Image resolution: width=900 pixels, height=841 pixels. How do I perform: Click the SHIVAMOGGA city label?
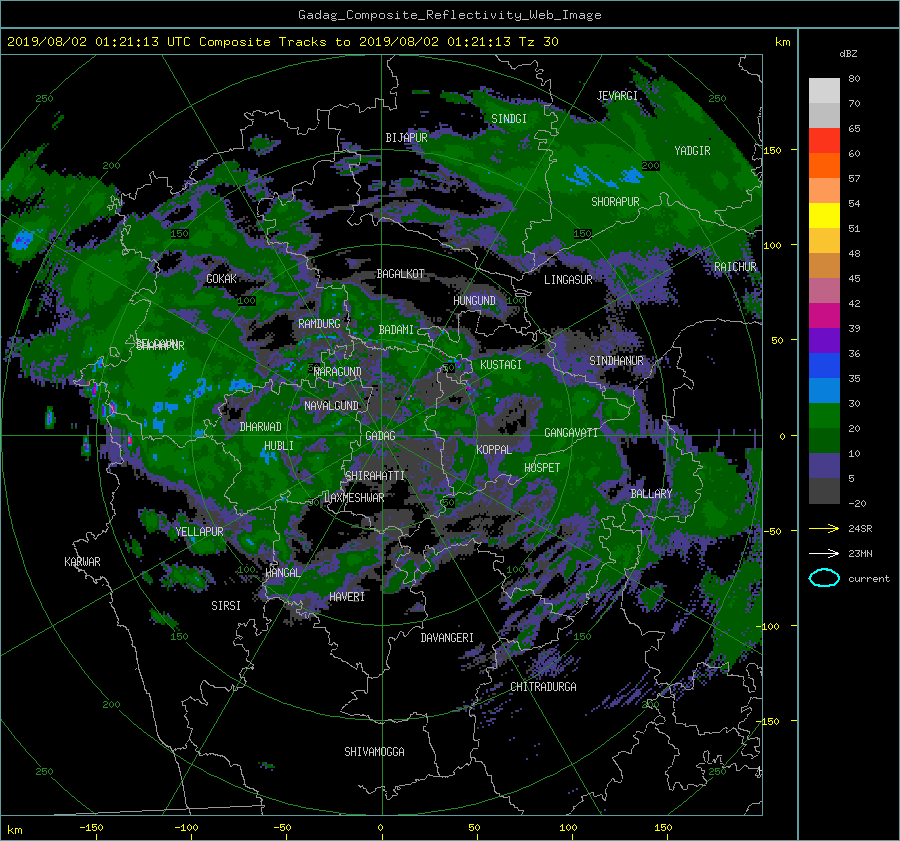(x=374, y=751)
